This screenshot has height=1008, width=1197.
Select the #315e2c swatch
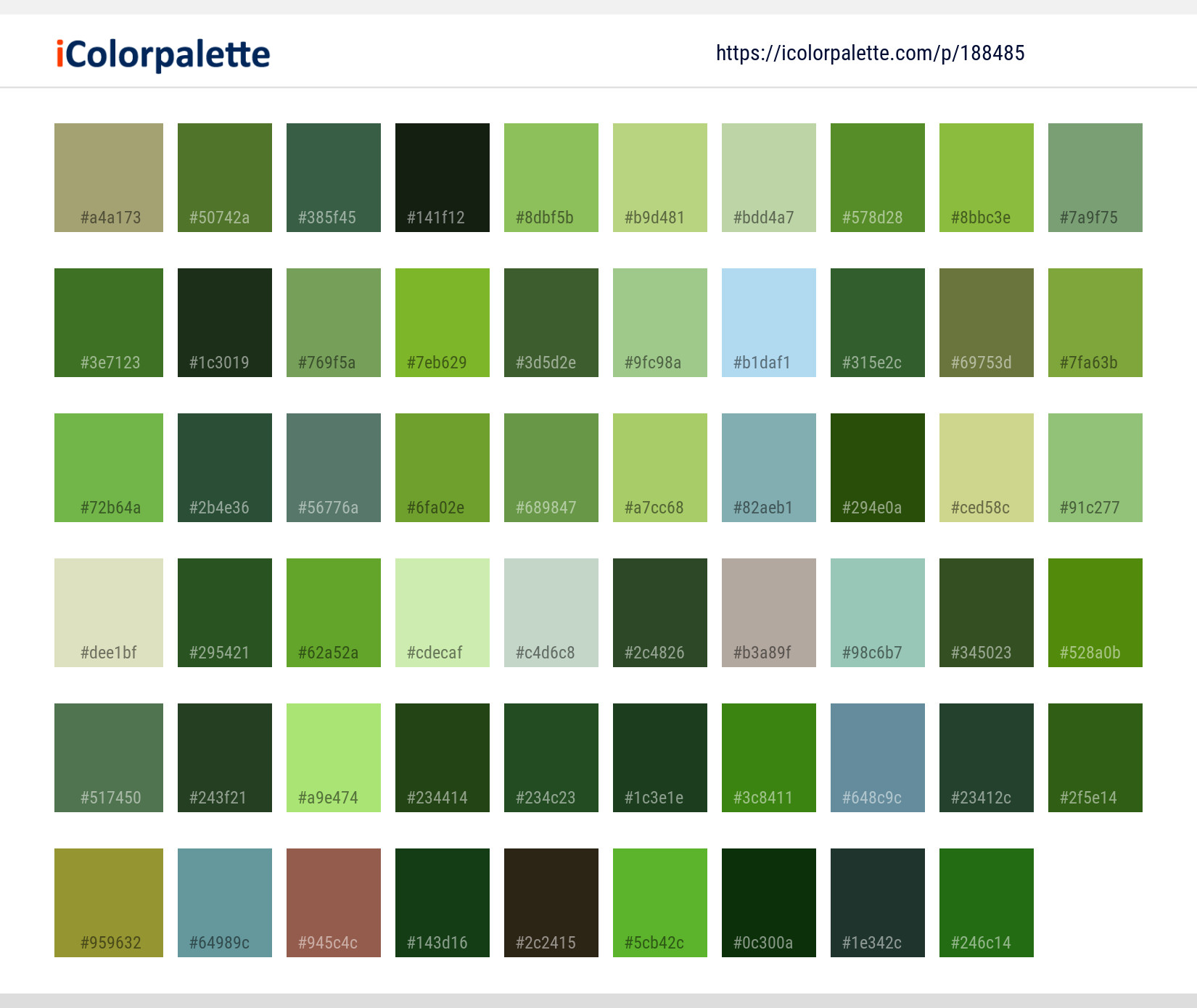[878, 323]
